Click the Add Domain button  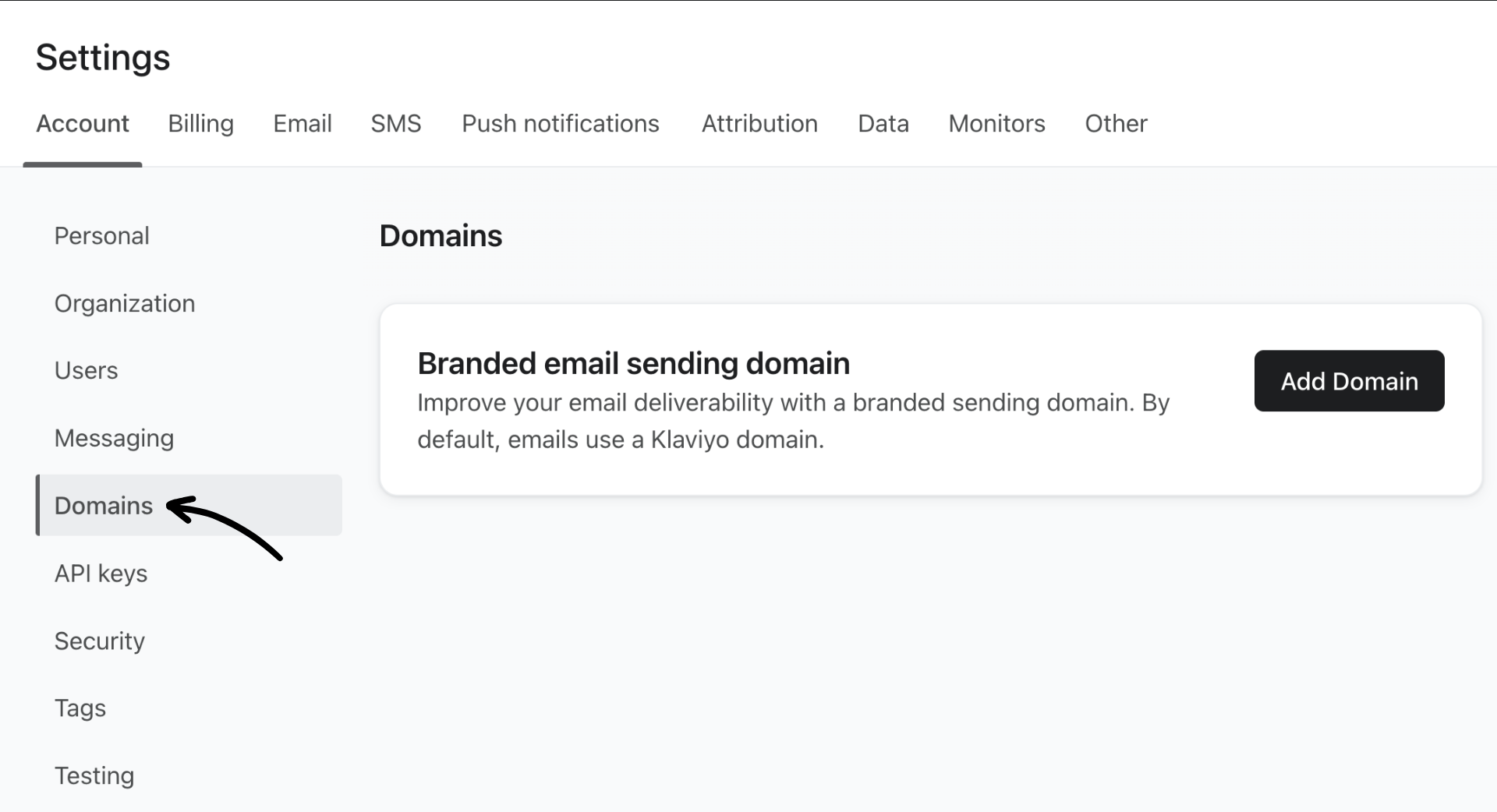(x=1349, y=381)
